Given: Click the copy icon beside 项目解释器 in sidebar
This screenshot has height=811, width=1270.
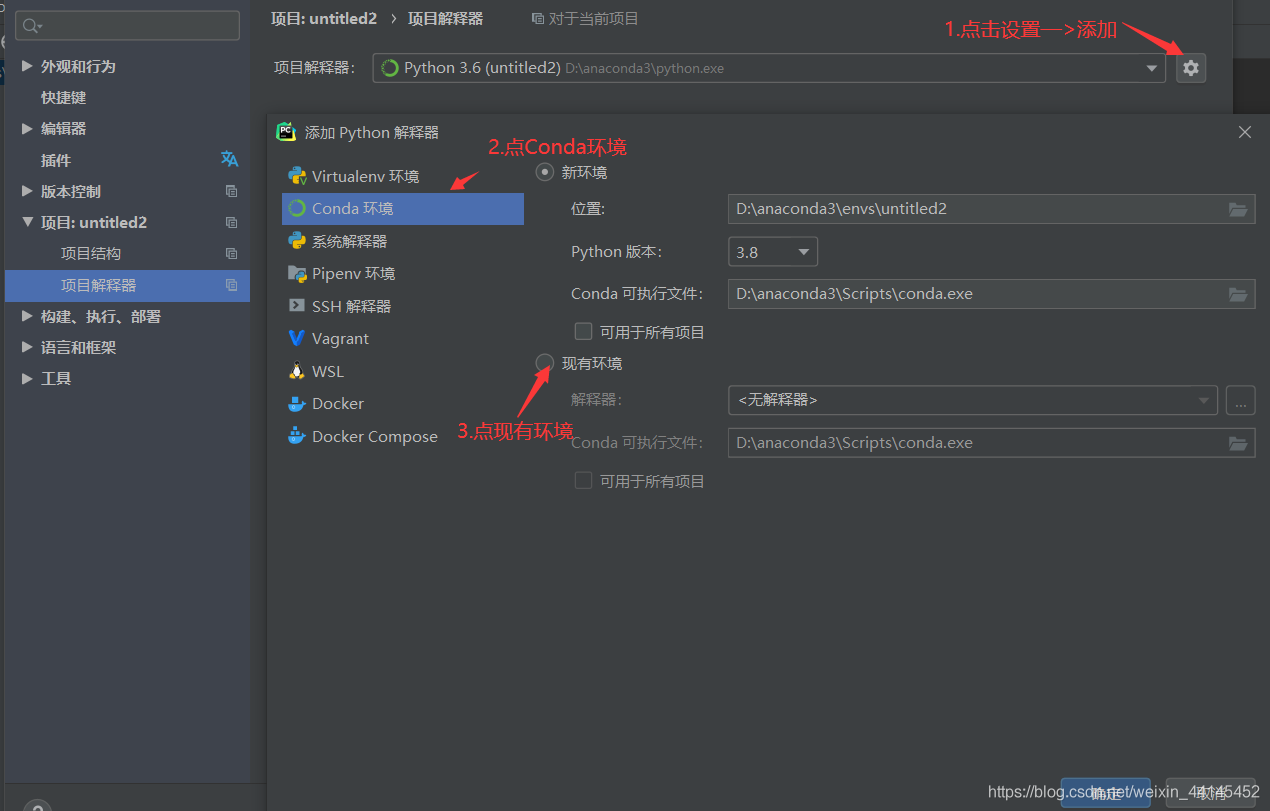Looking at the screenshot, I should (x=232, y=285).
